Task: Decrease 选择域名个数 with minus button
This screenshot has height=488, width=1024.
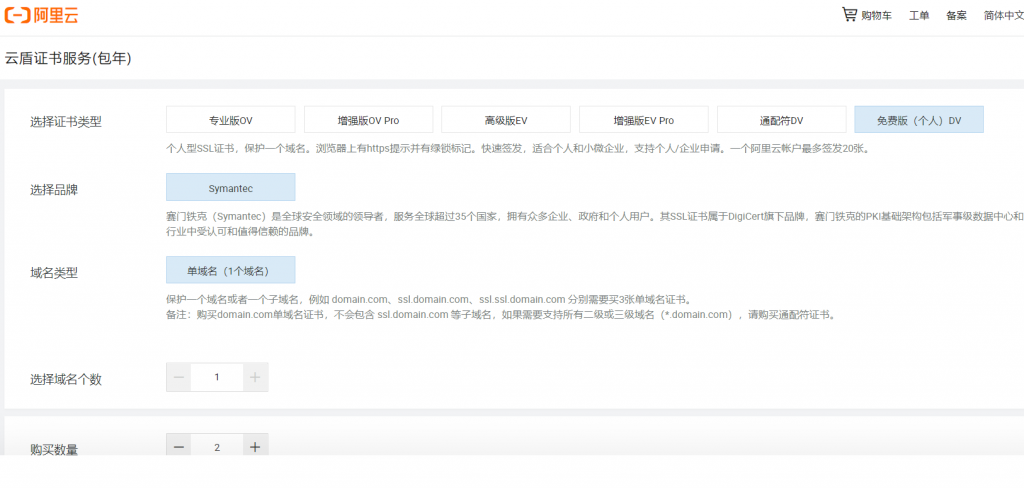Action: (178, 377)
